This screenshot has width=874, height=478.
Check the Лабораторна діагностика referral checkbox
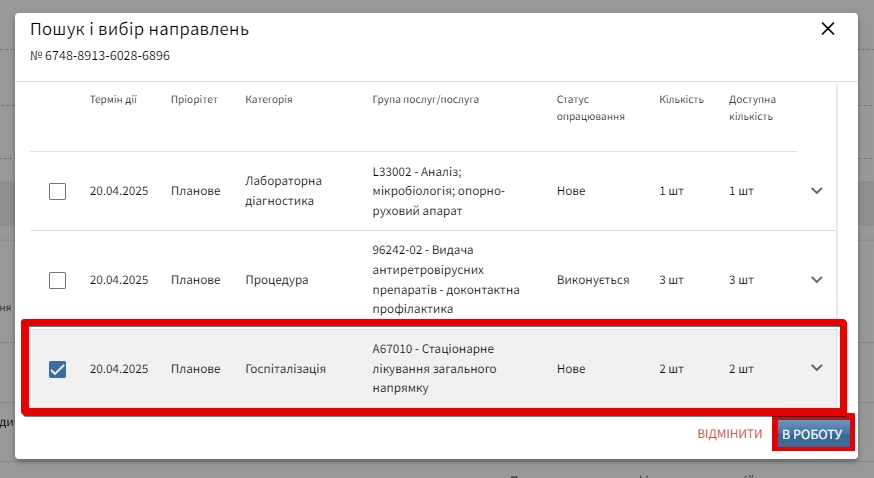(x=58, y=191)
